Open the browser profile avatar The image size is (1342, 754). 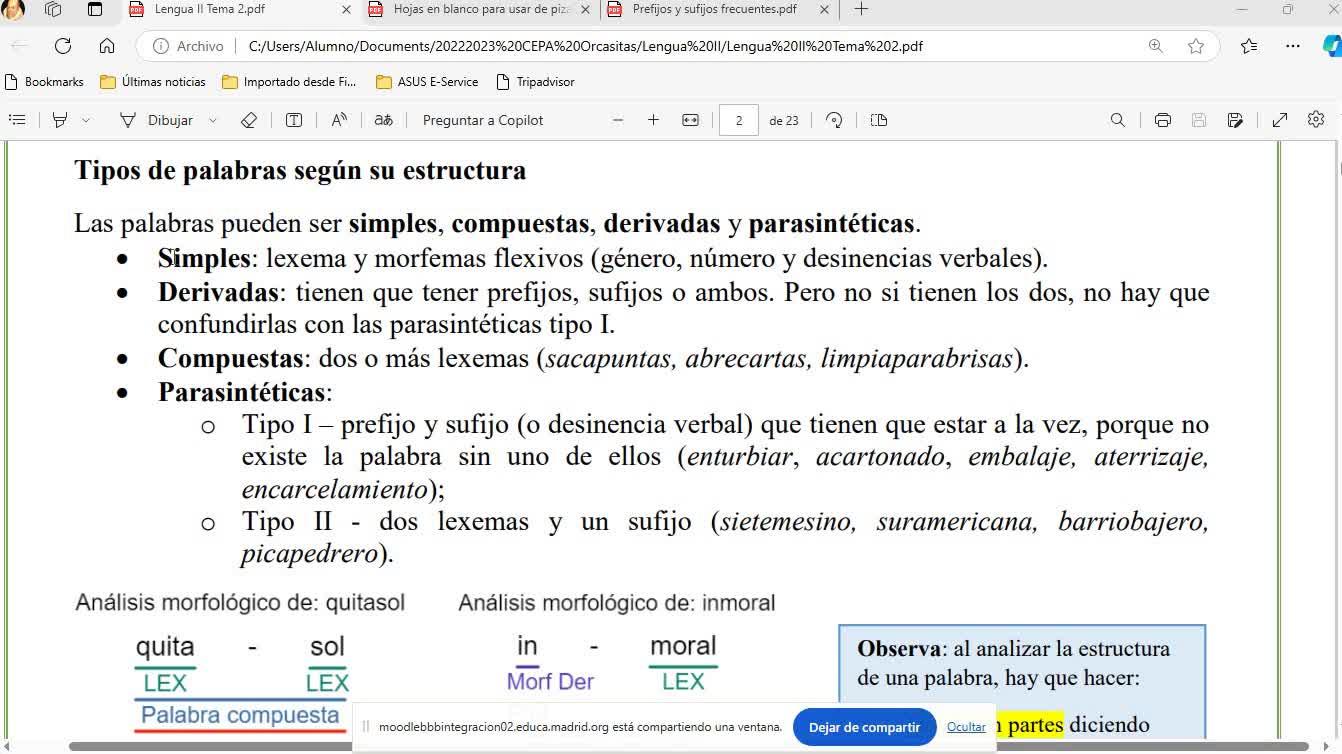11,10
